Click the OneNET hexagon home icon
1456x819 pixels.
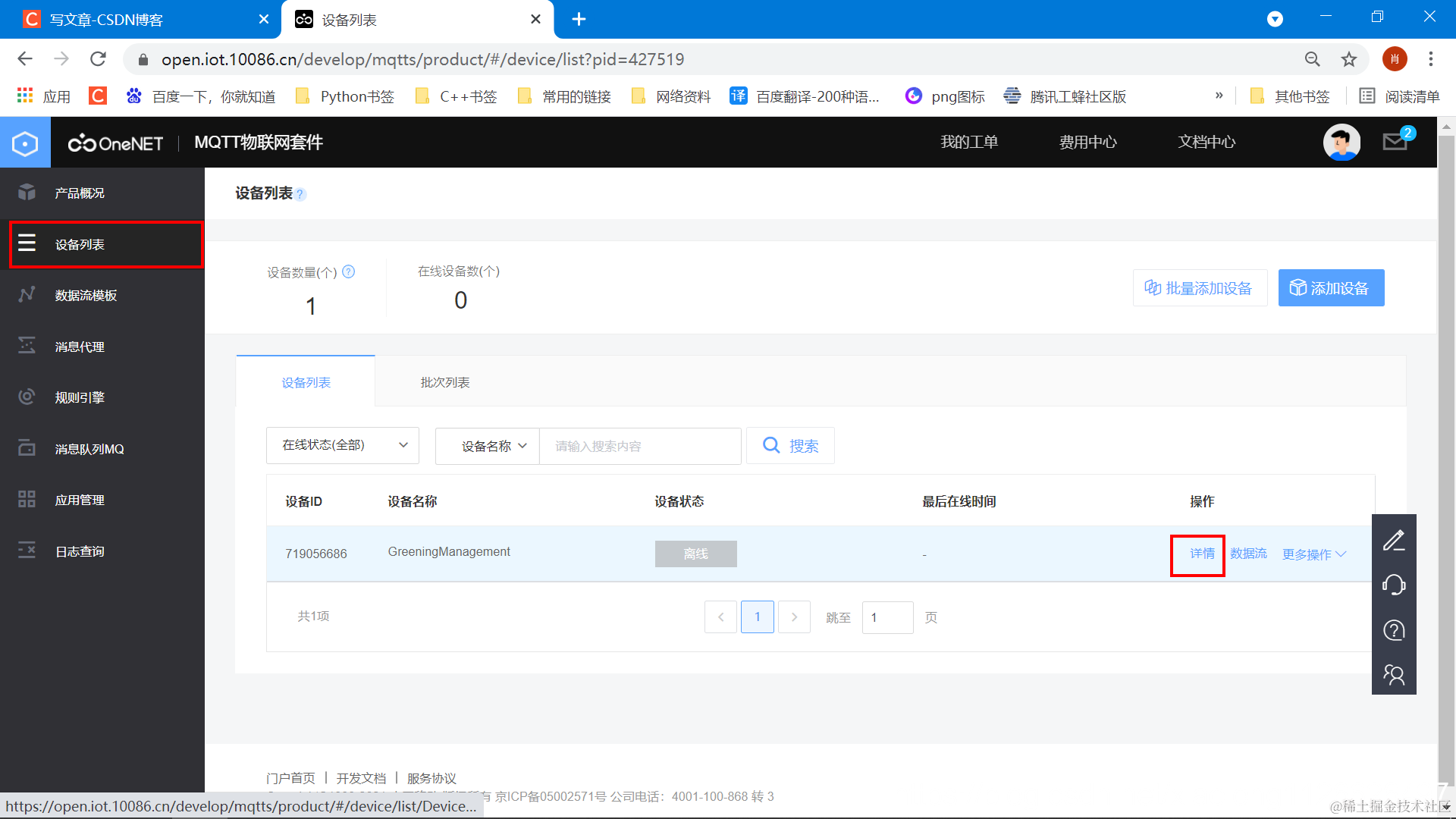coord(25,143)
